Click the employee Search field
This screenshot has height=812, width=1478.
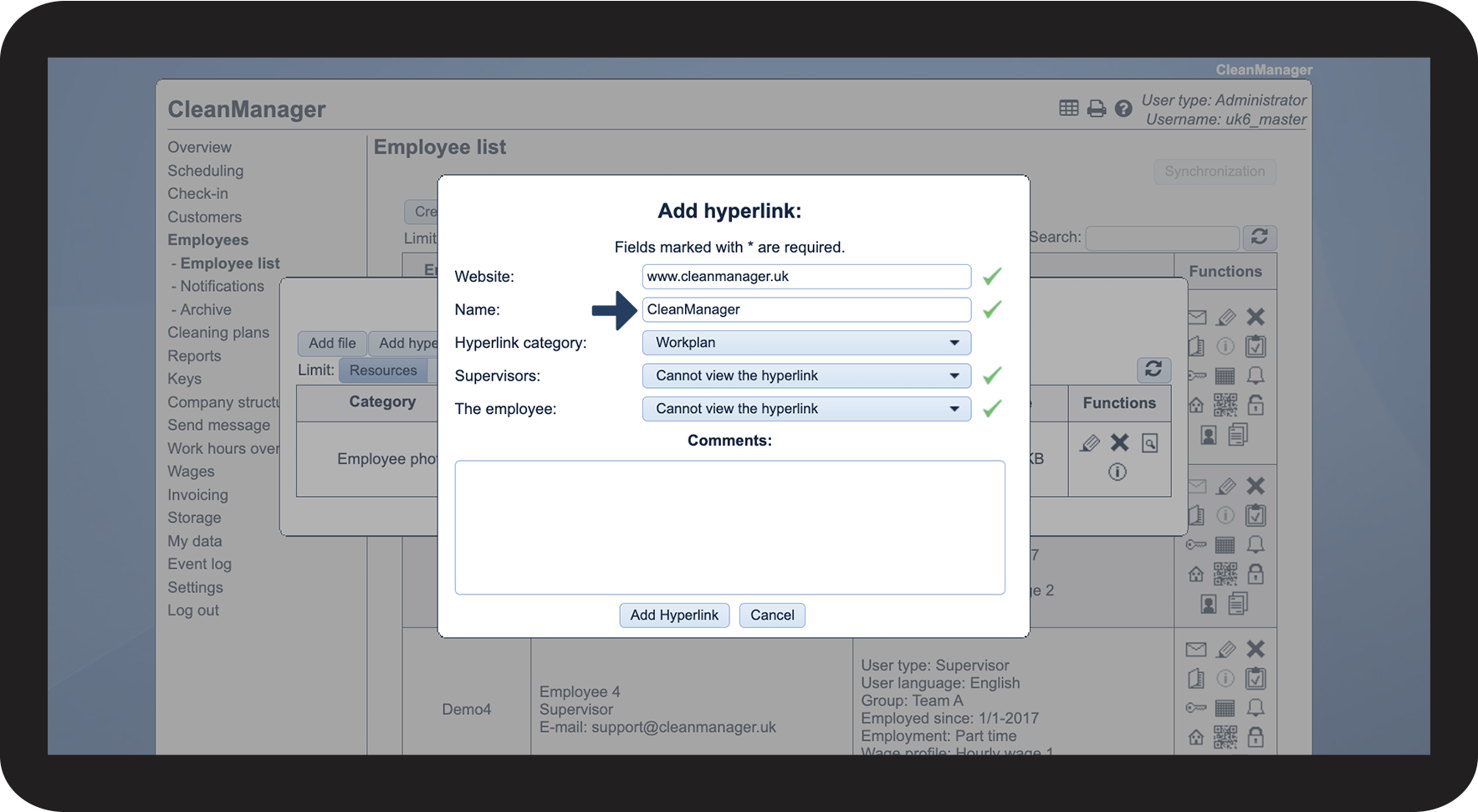[1162, 238]
